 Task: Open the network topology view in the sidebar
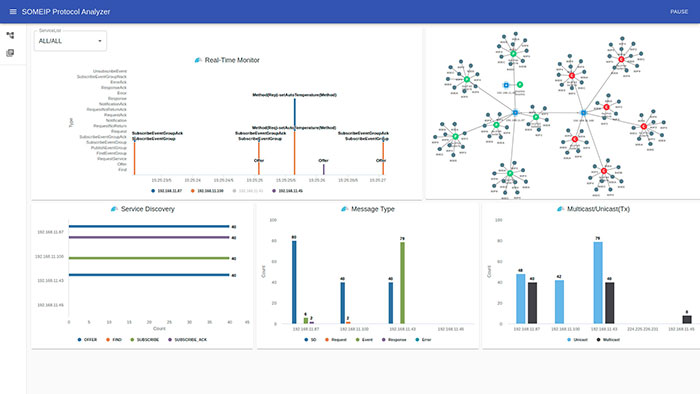point(10,35)
